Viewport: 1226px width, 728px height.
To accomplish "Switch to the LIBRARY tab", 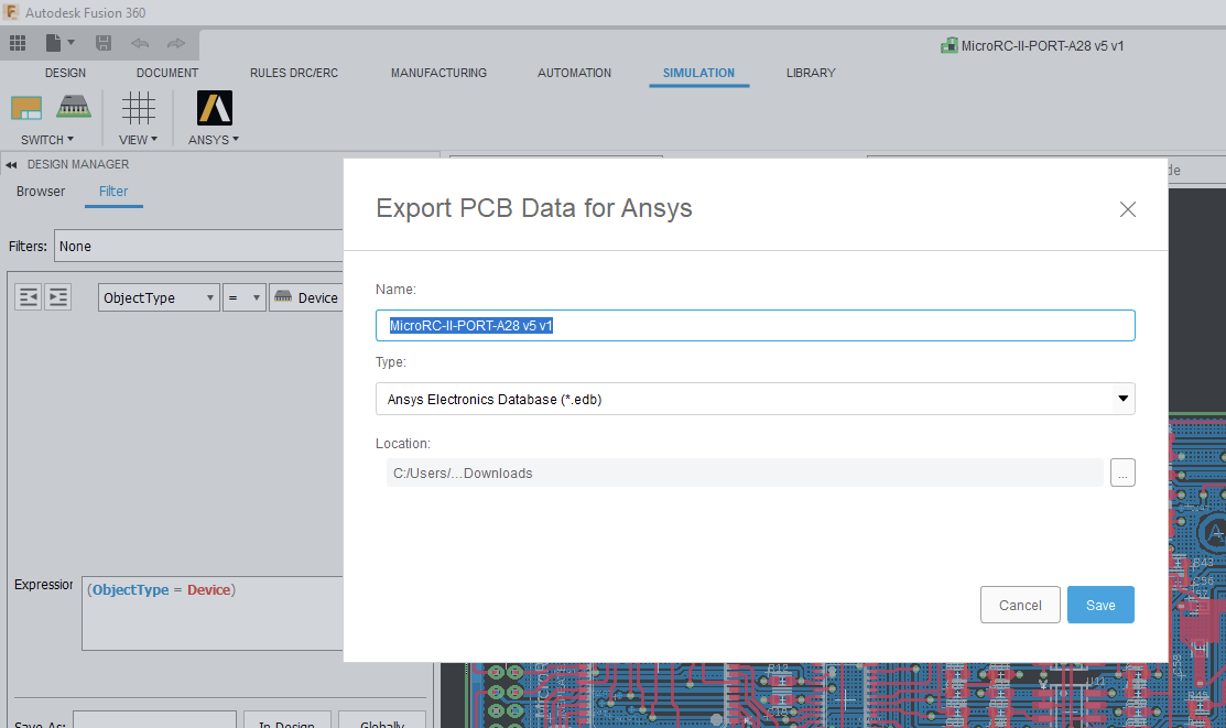I will (811, 73).
